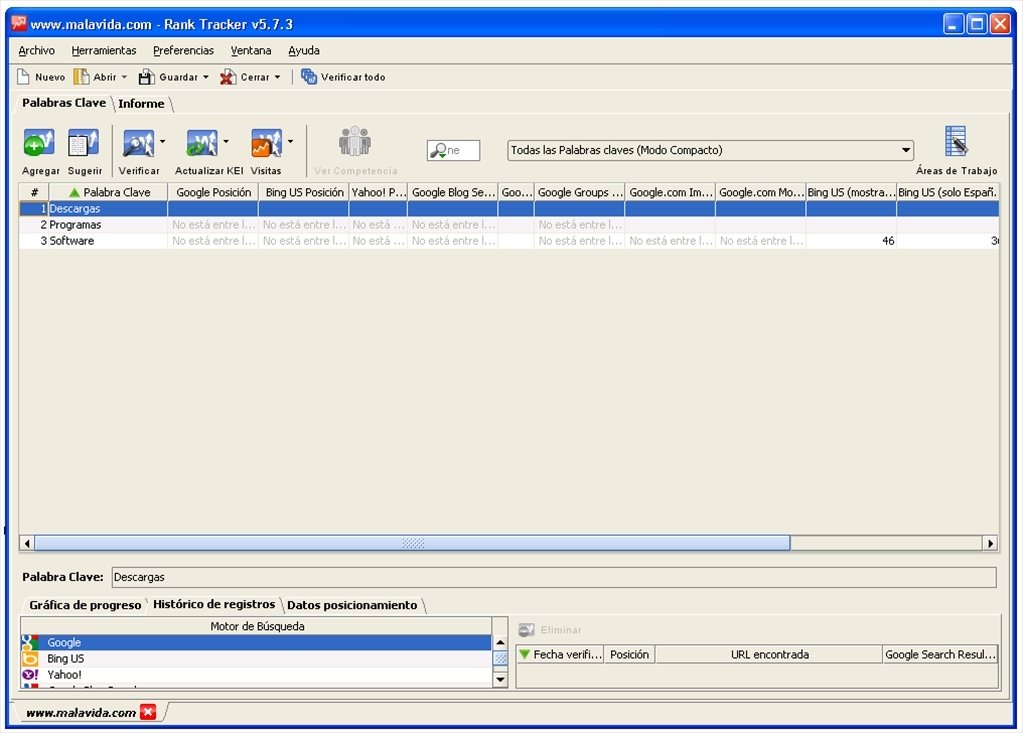Select the Bing US icon in the engine list
Screen dimensions: 1023x733
point(30,659)
